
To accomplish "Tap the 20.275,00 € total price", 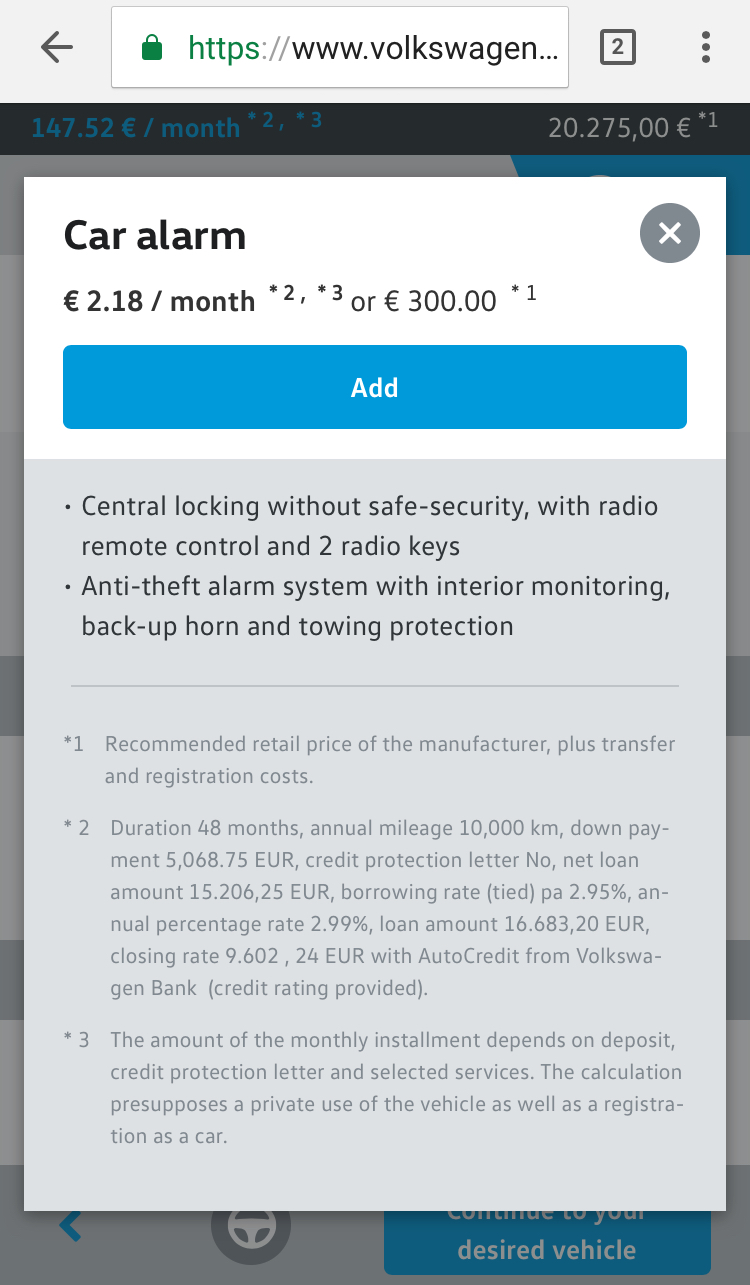I will pyautogui.click(x=620, y=128).
